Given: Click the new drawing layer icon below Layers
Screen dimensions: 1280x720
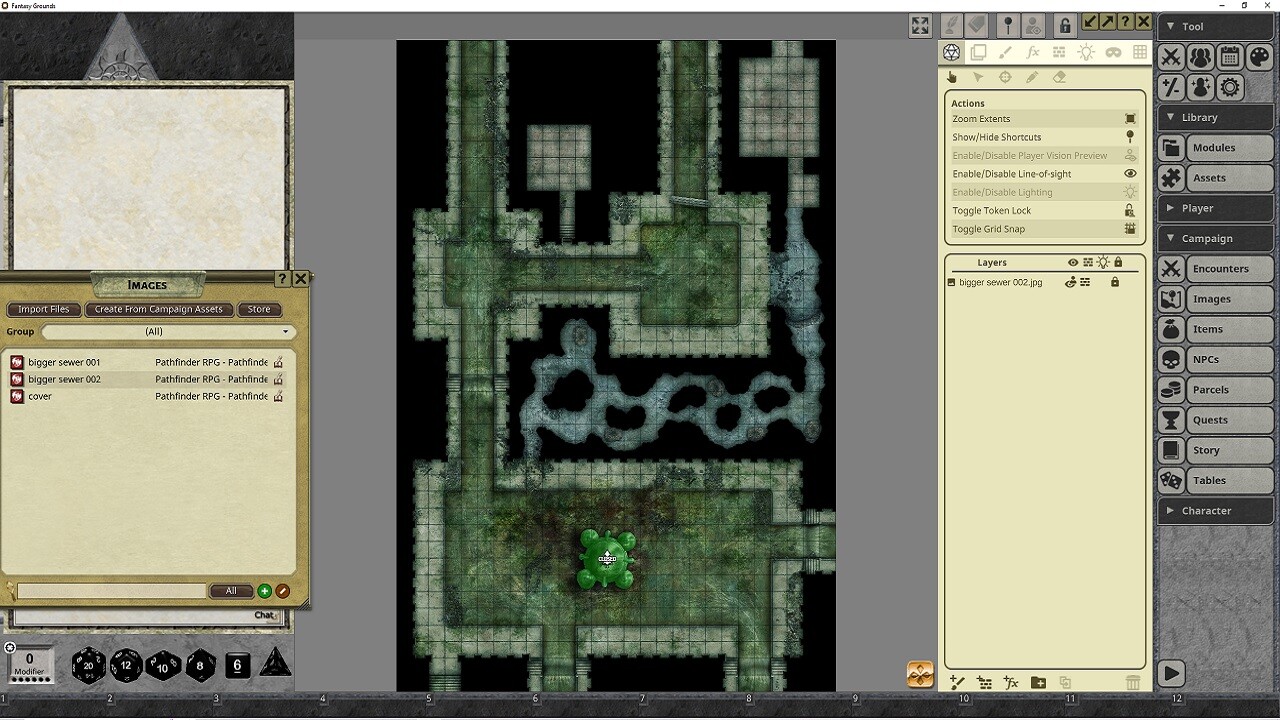Looking at the screenshot, I should click(x=957, y=682).
